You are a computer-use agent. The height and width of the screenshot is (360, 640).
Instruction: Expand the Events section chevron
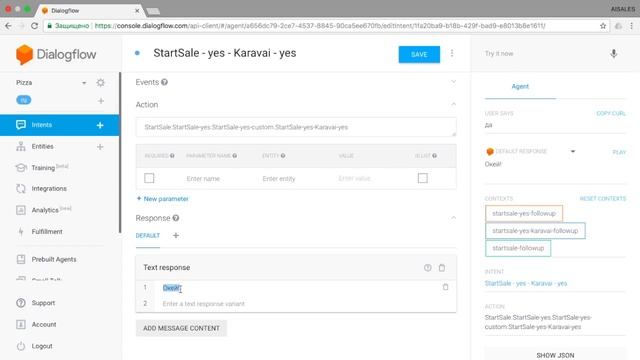(x=453, y=82)
